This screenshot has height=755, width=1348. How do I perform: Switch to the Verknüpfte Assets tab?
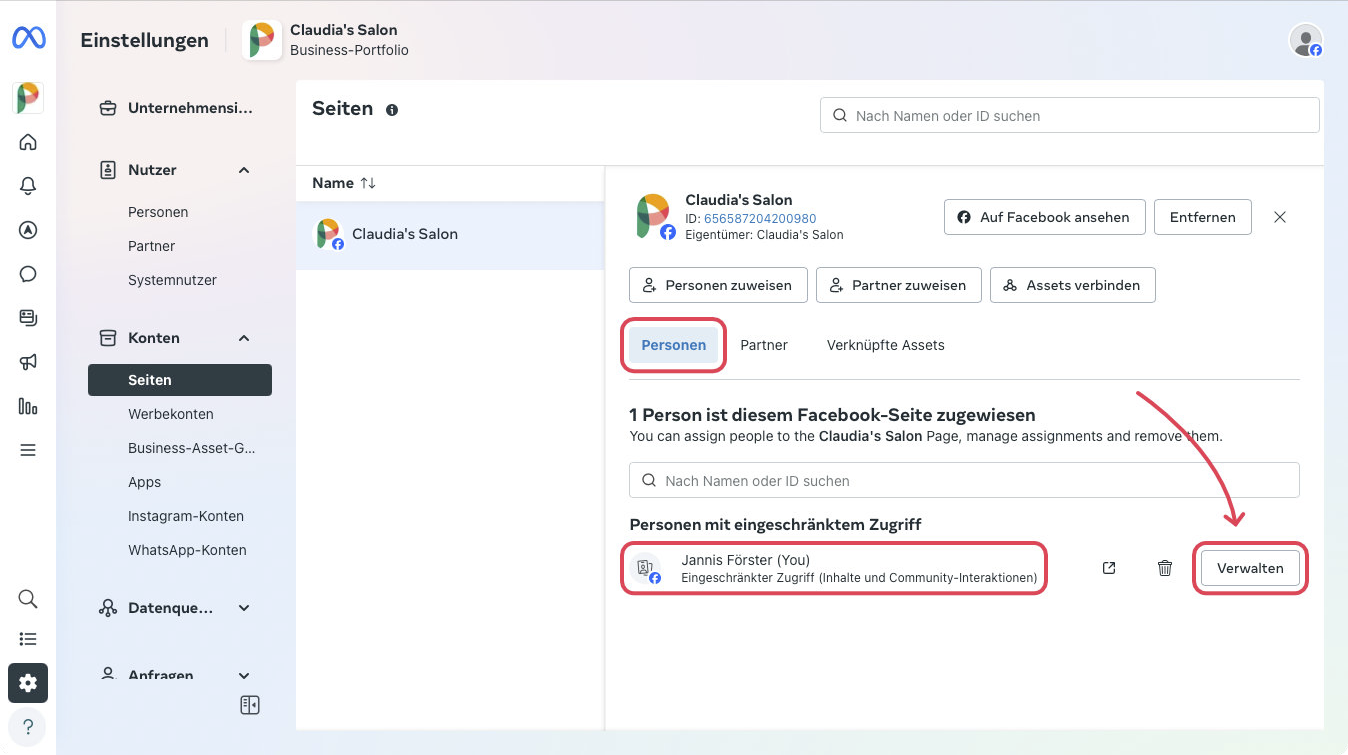[885, 345]
